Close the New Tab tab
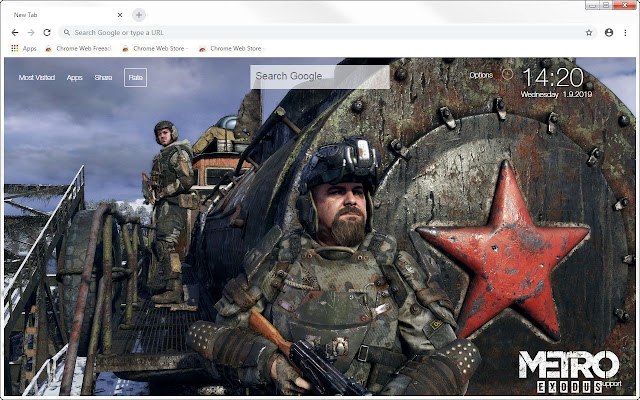 pyautogui.click(x=120, y=15)
